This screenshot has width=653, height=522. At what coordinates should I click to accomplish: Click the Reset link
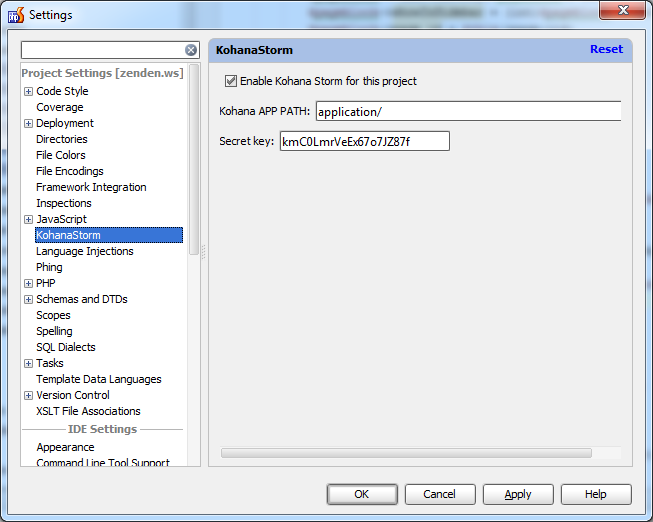click(x=606, y=49)
